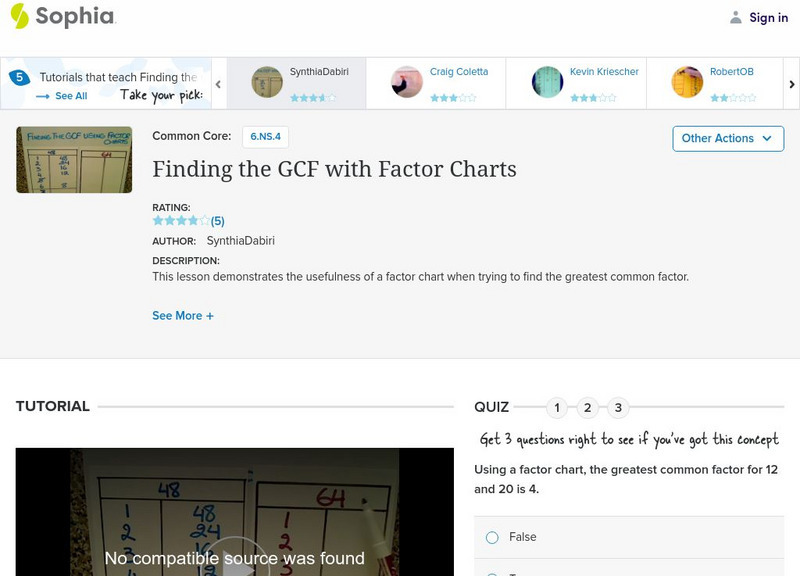Select SynthiaDabiri's tutorial avatar
This screenshot has height=576, width=800.
tap(267, 82)
